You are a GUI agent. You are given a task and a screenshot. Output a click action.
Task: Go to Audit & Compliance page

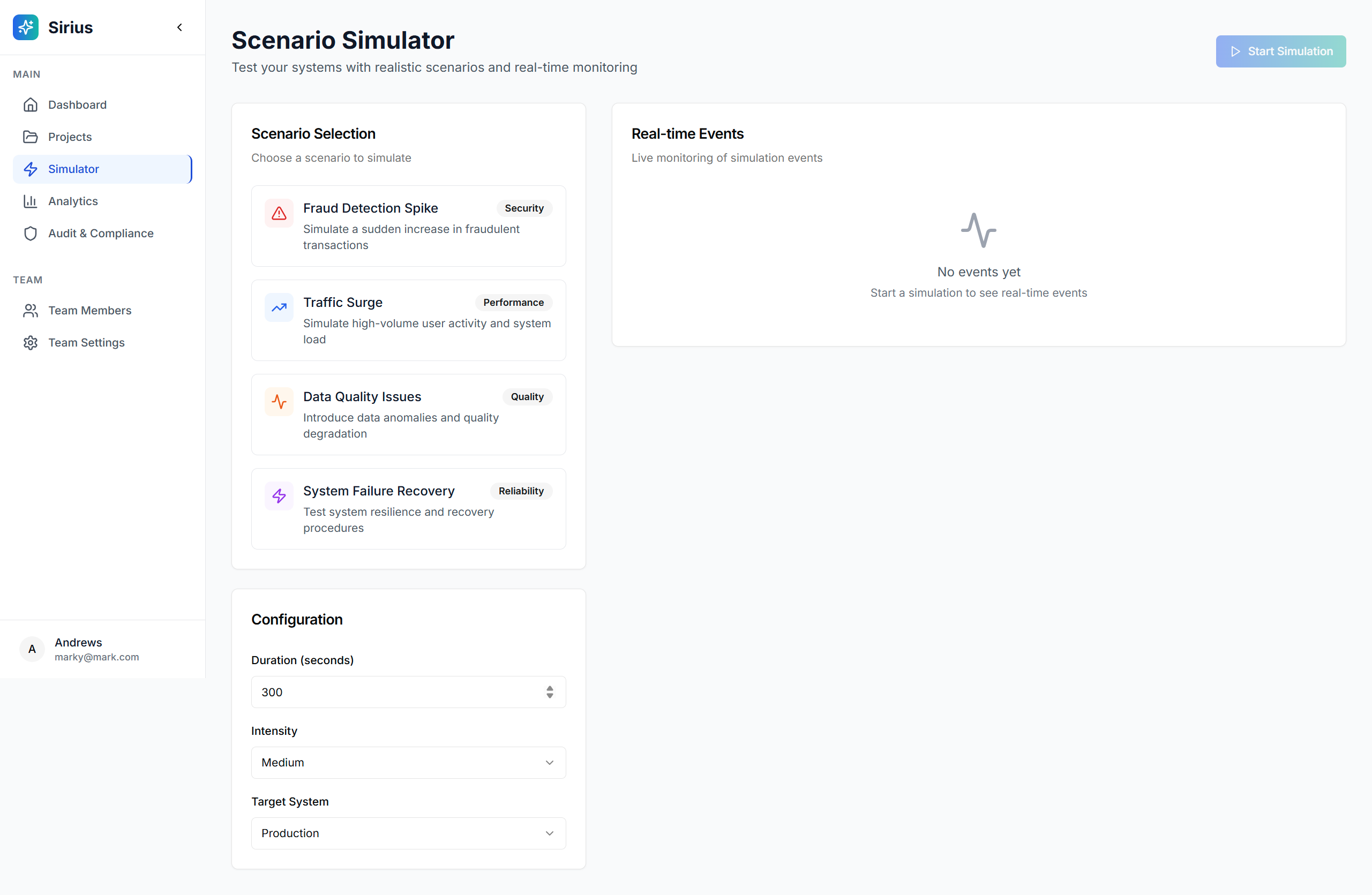(x=100, y=234)
